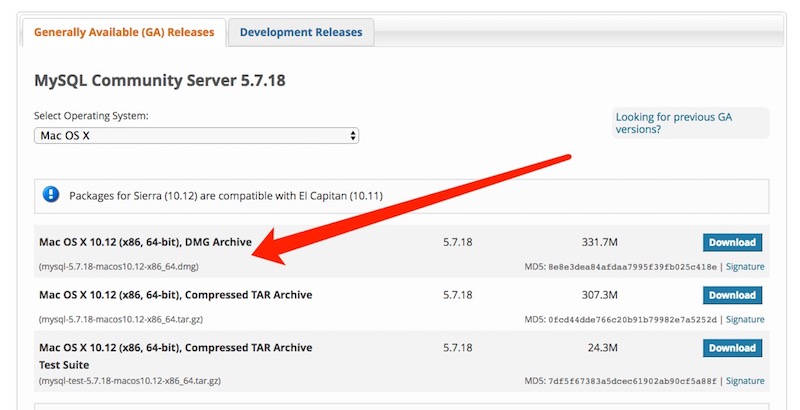Switch to Generally Available (GA) Releases tab
Image resolution: width=800 pixels, height=410 pixels.
click(124, 32)
